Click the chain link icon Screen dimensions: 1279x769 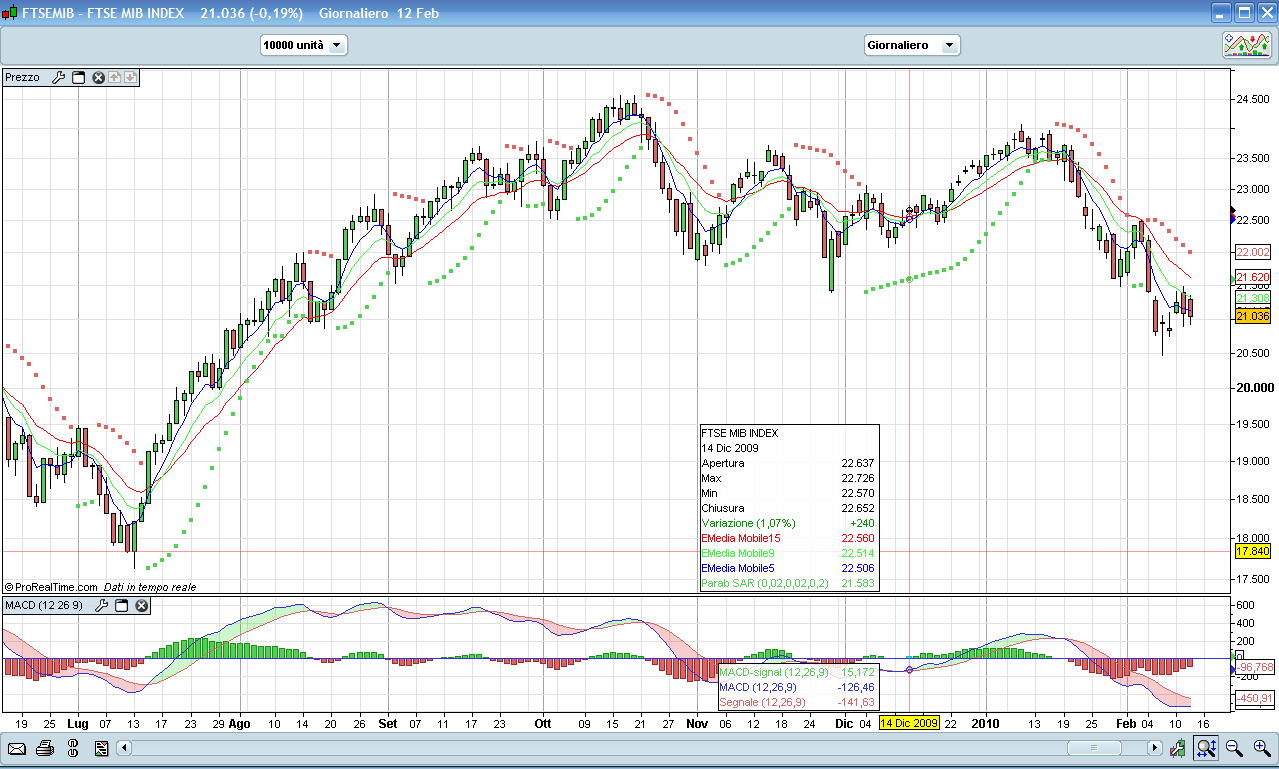coord(72,748)
